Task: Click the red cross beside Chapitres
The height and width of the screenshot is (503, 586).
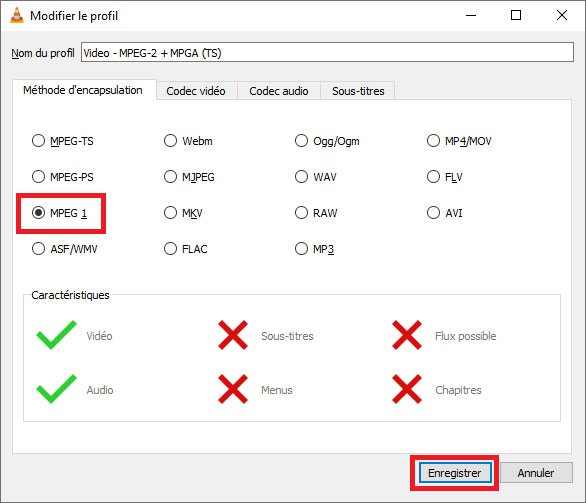Action: [x=407, y=389]
